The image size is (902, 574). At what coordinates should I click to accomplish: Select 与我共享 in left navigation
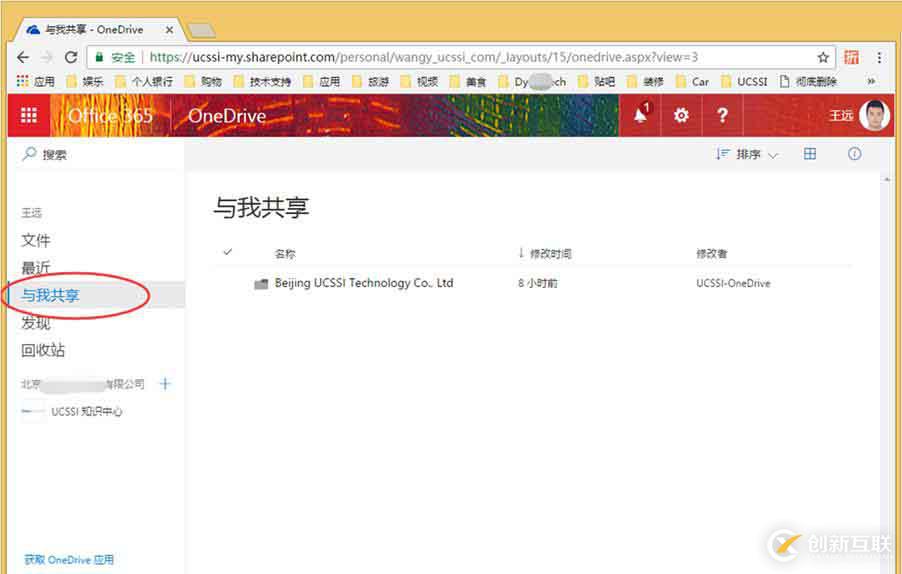pos(51,296)
